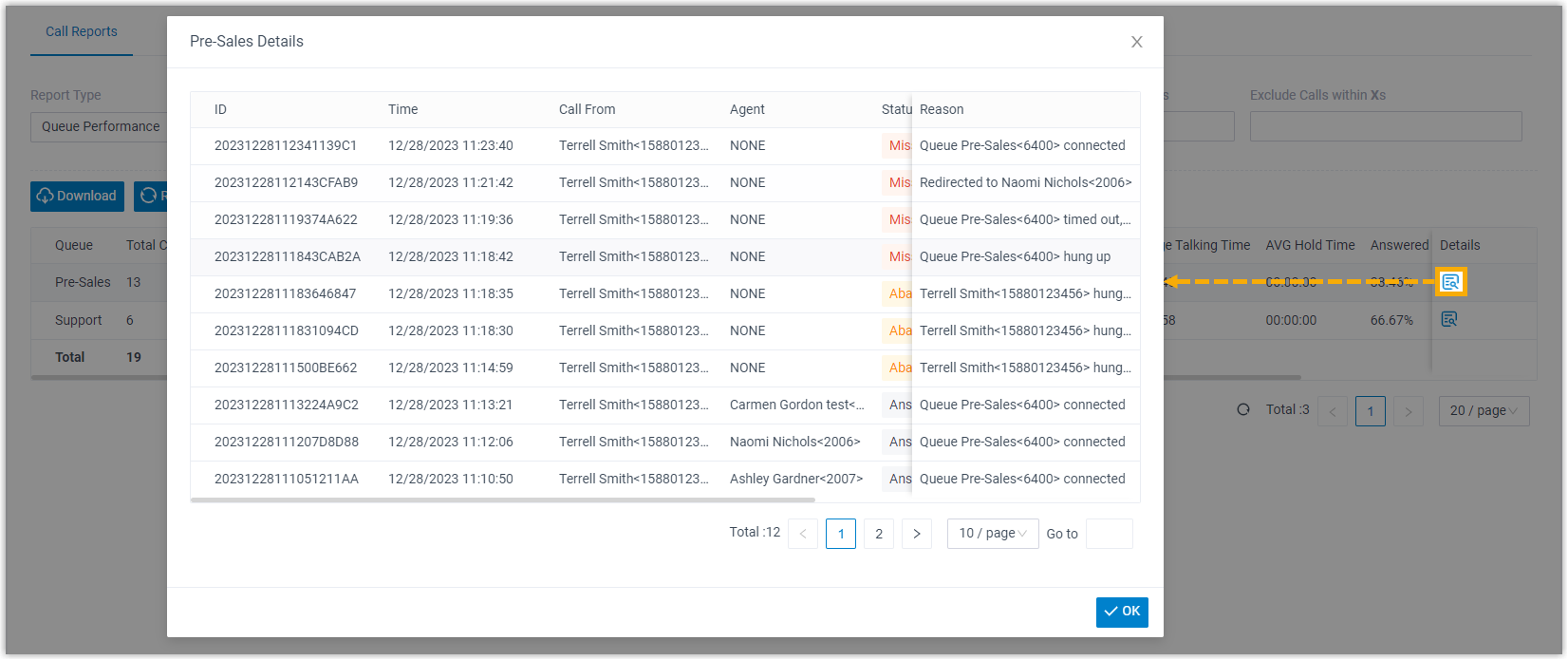Click the Exclude Calls within Xs field
The image size is (1568, 660).
(1385, 126)
